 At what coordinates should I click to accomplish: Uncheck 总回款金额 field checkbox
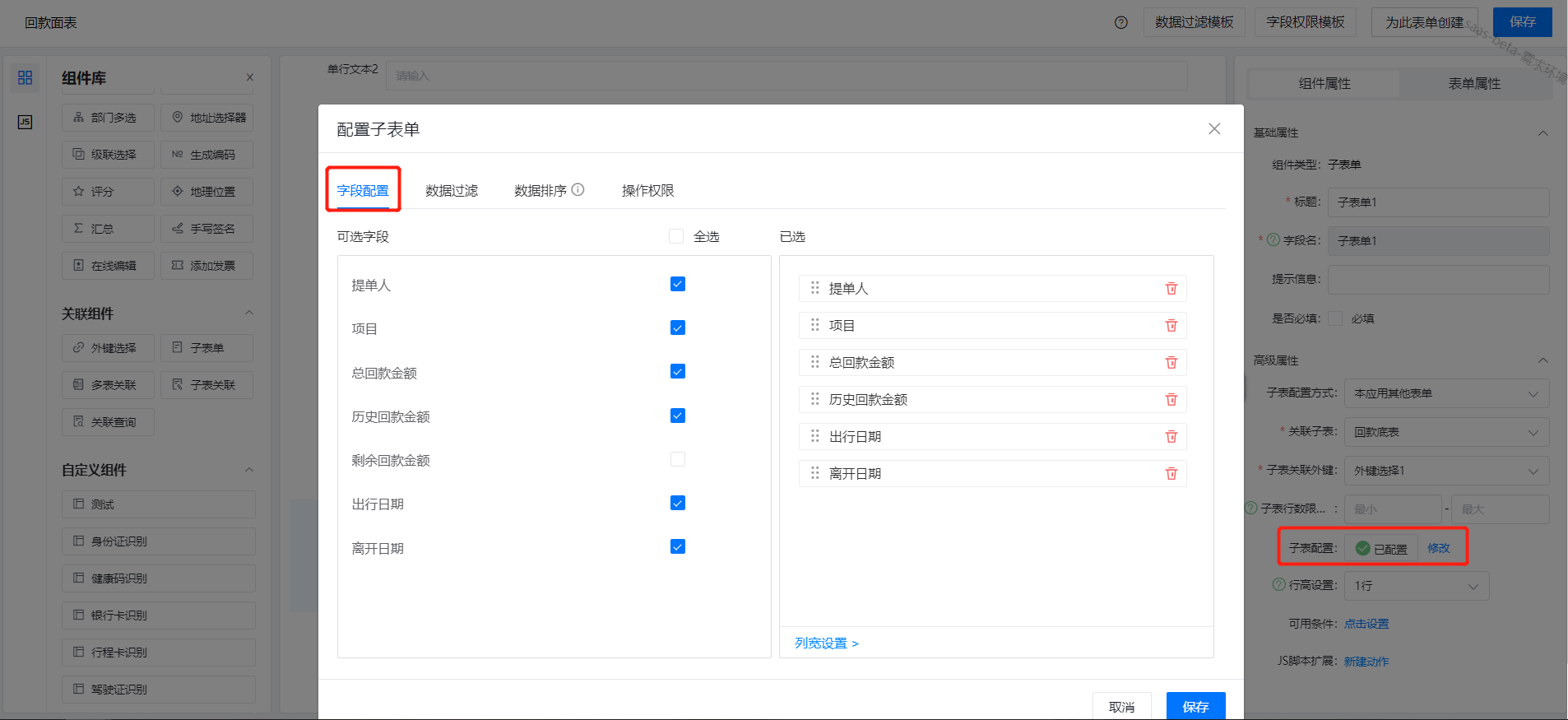click(678, 371)
